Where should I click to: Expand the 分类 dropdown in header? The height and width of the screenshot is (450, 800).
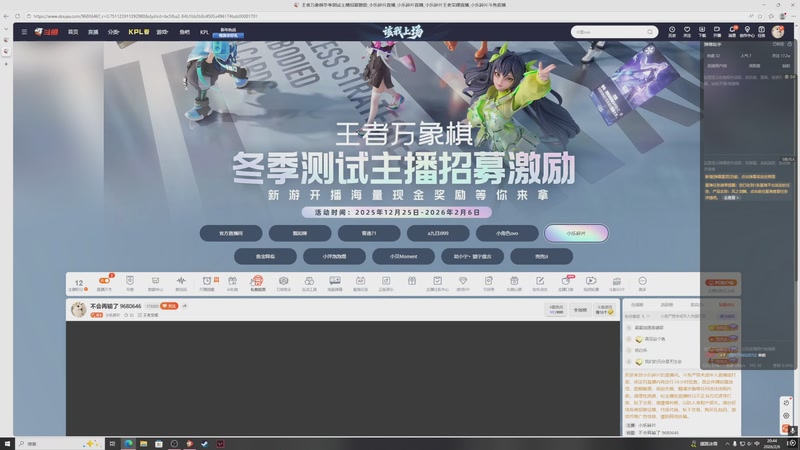pos(113,32)
